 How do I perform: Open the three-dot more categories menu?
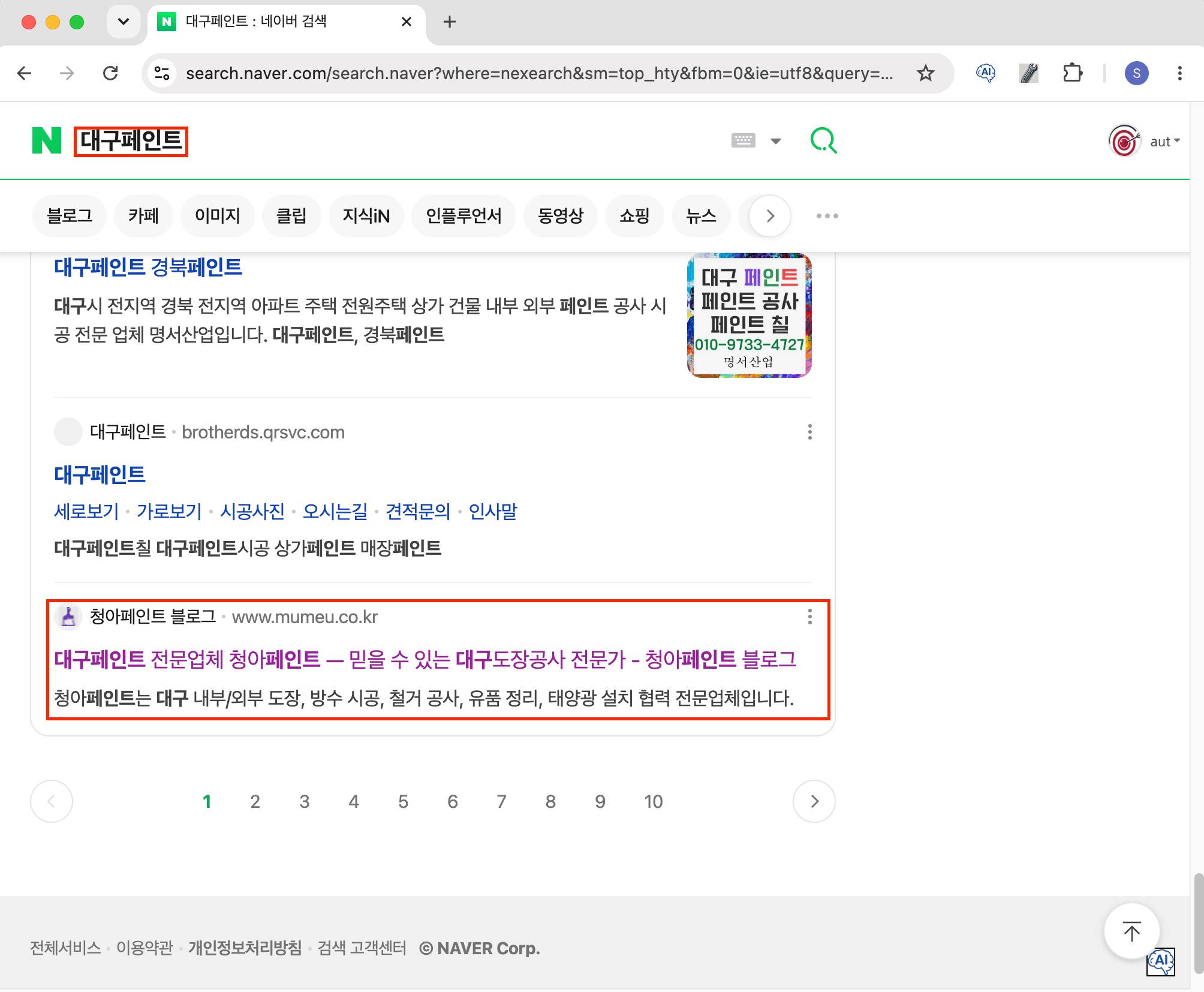[x=827, y=216]
